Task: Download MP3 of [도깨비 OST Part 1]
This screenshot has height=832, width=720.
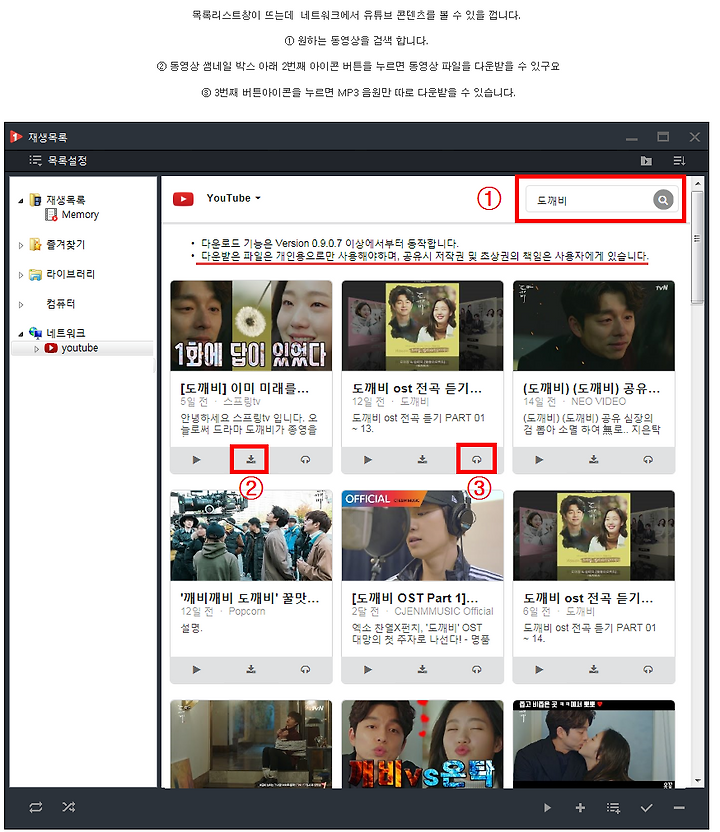Action: click(476, 670)
